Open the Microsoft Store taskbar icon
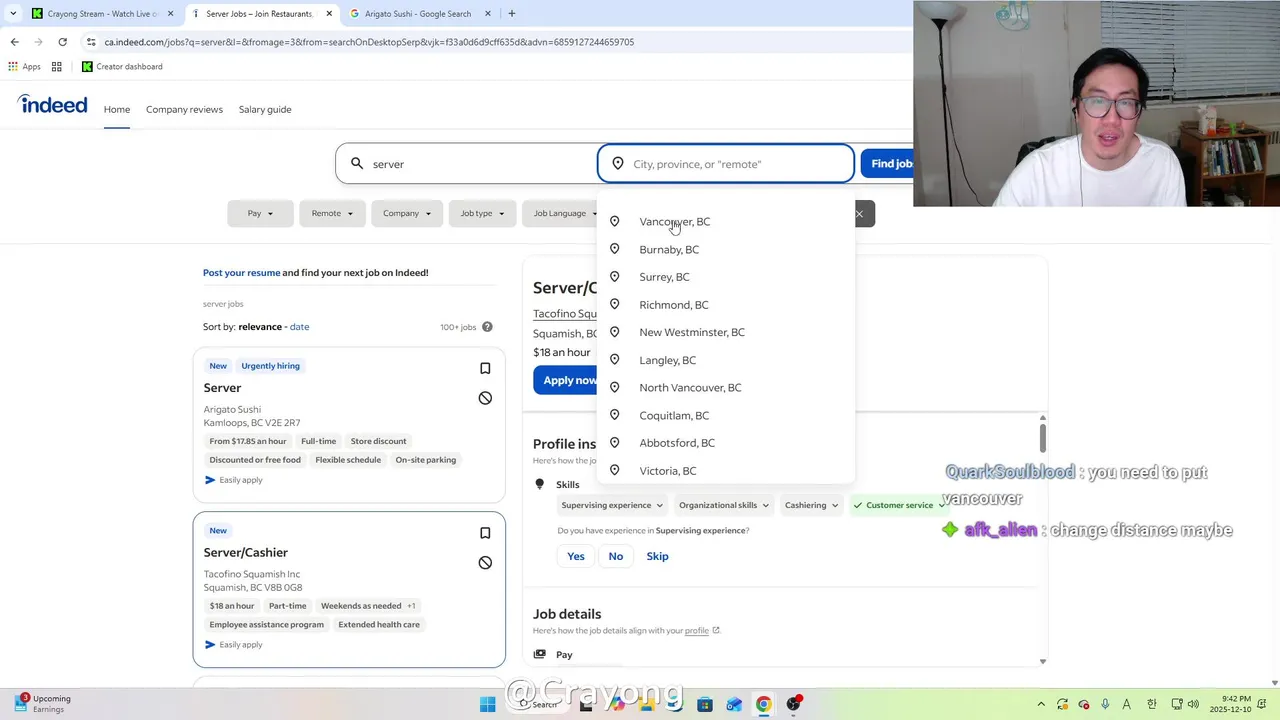 pos(705,704)
